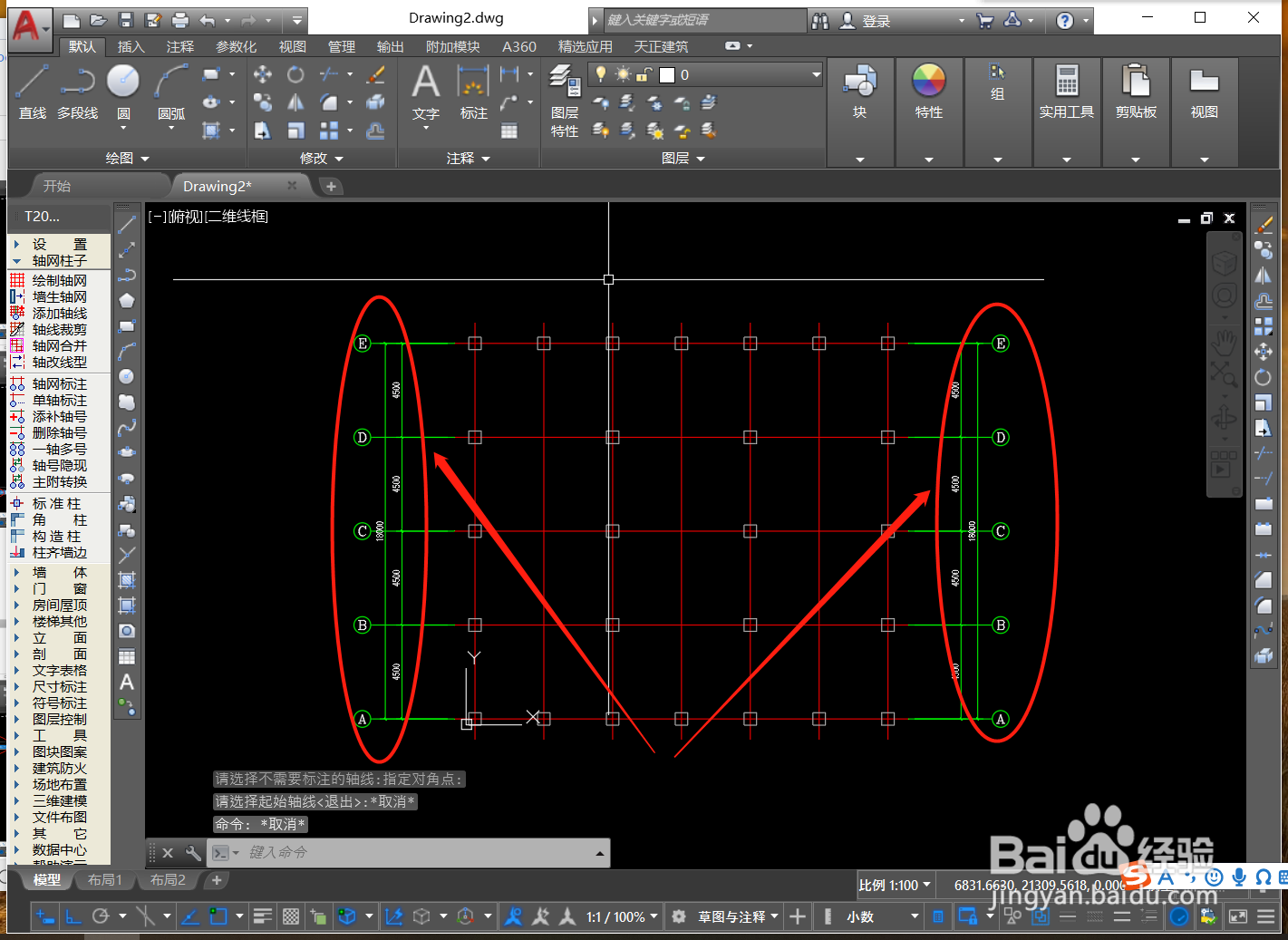Click the coordinates readout in status bar
This screenshot has width=1288, height=940.
(x=1041, y=886)
